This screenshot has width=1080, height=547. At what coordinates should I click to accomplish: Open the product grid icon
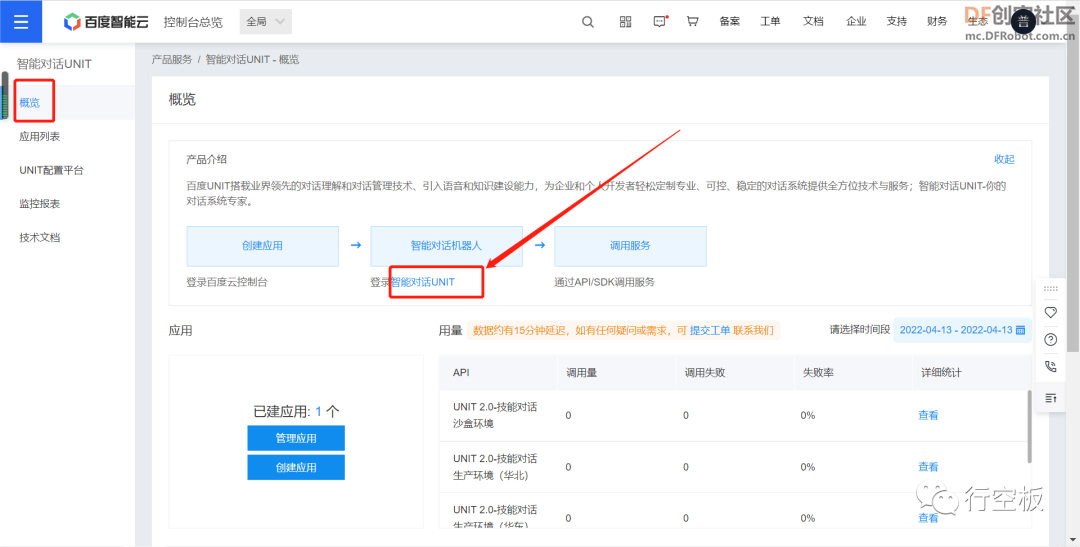pos(625,21)
